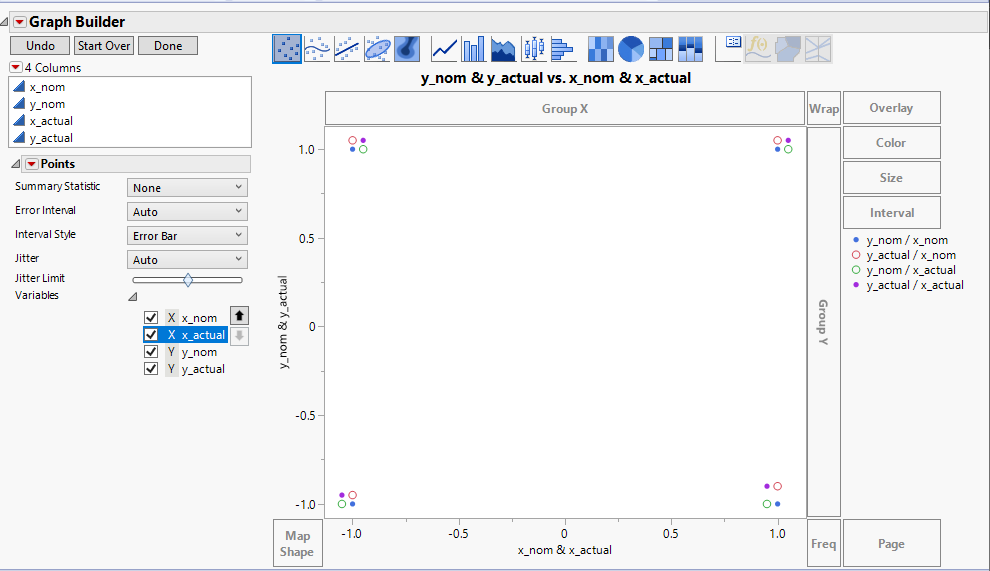
Task: Click the Overlay drop zone
Action: (x=892, y=108)
